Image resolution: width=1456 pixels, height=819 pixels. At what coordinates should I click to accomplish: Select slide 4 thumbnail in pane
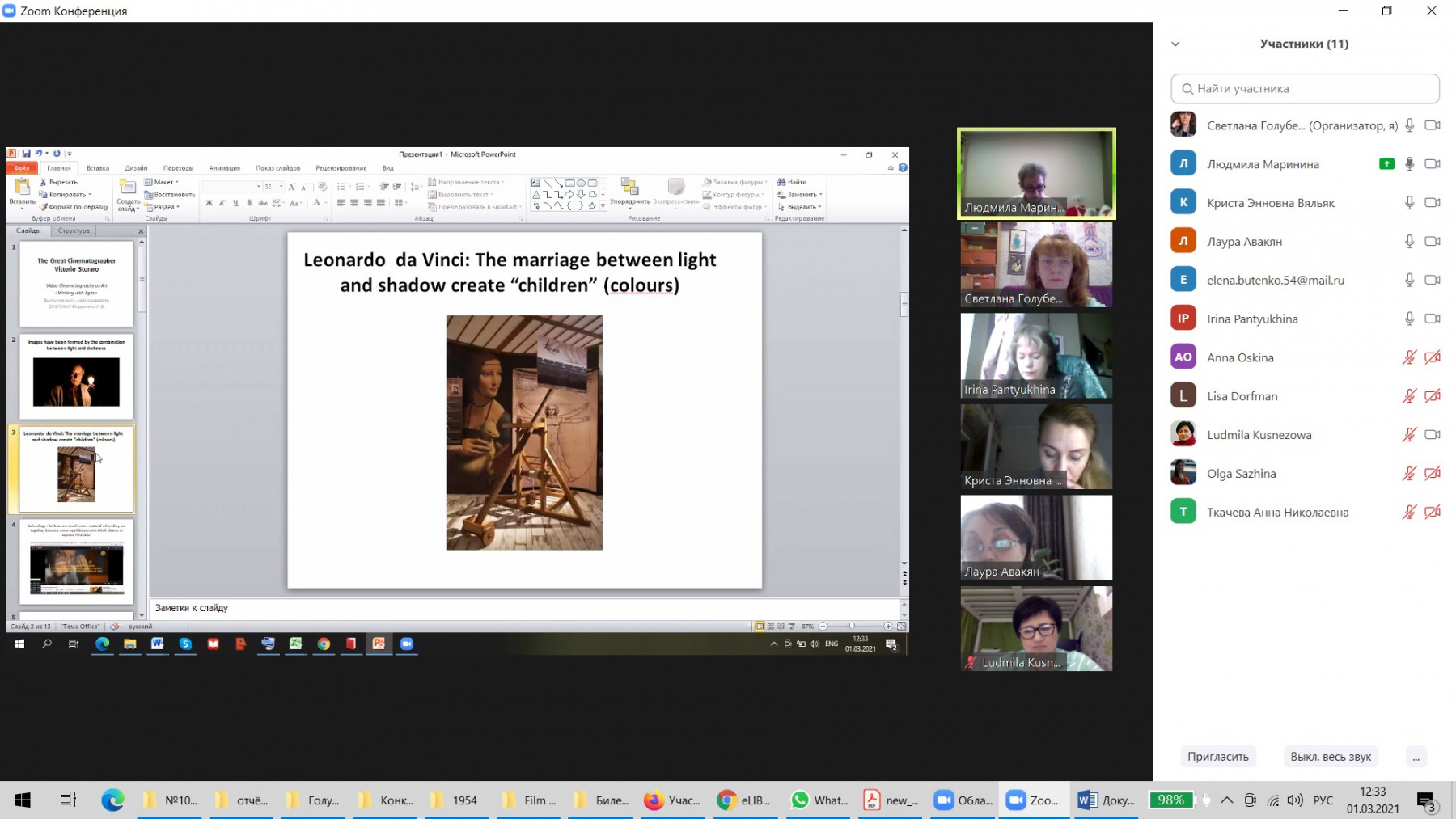76,562
